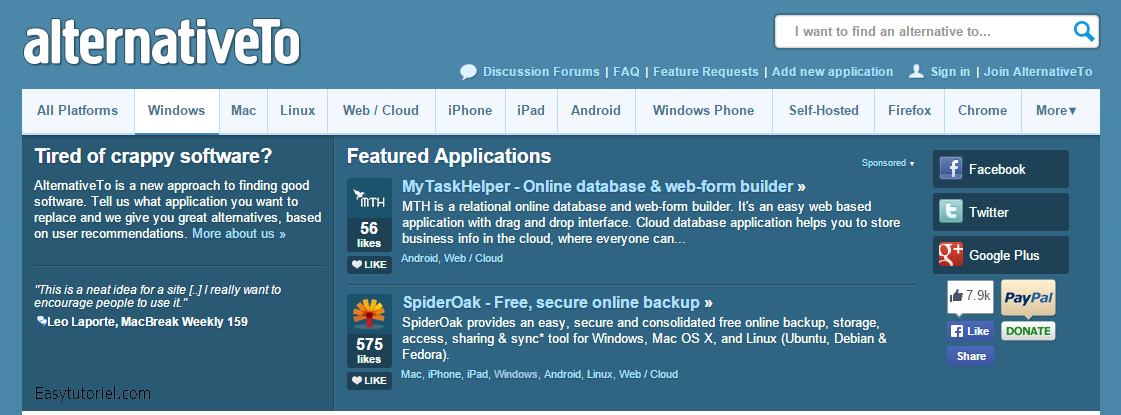Click the Sign in user icon

click(x=916, y=72)
